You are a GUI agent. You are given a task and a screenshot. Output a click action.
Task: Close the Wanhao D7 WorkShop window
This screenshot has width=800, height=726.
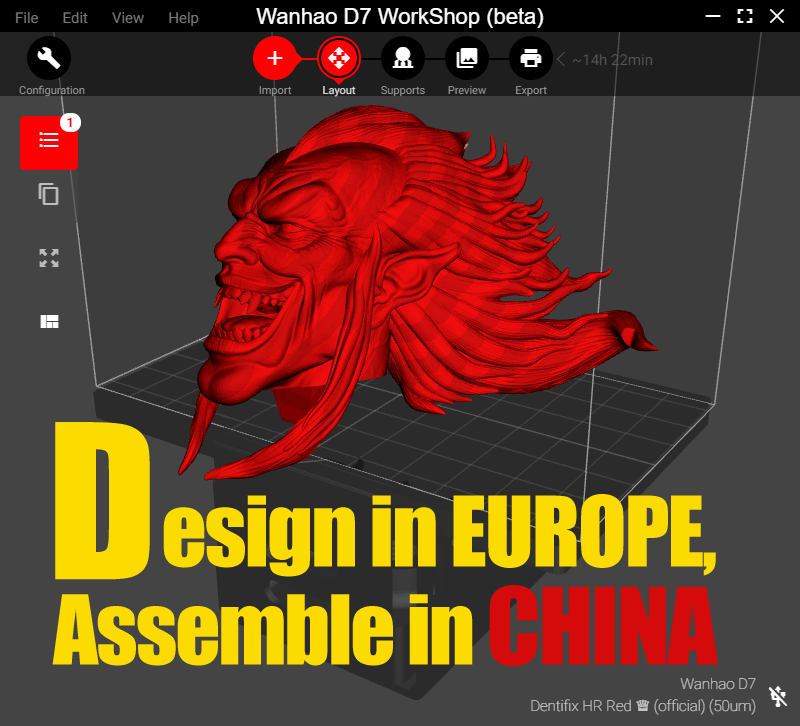click(x=777, y=16)
